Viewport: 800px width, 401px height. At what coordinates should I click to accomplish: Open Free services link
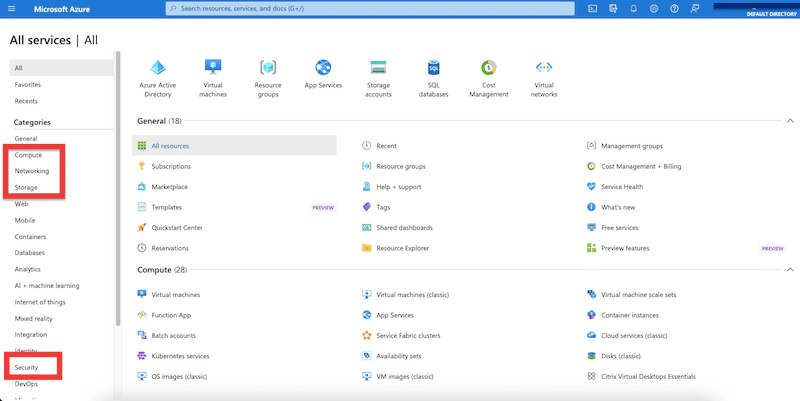click(620, 228)
